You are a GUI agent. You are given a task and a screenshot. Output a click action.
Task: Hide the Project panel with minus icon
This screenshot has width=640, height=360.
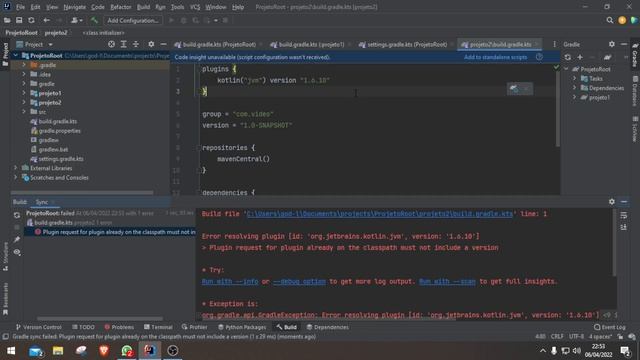coord(163,44)
